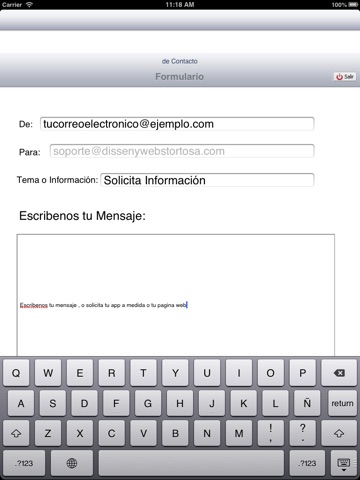Screen dimensions: 360x480
Task: Tap the K key
Action: point(244,403)
